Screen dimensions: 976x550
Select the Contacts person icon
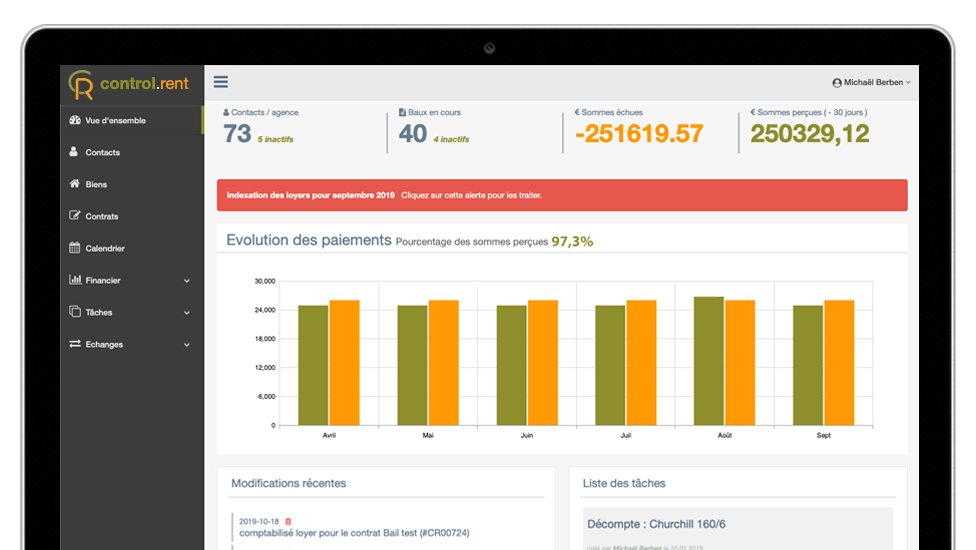point(74,152)
